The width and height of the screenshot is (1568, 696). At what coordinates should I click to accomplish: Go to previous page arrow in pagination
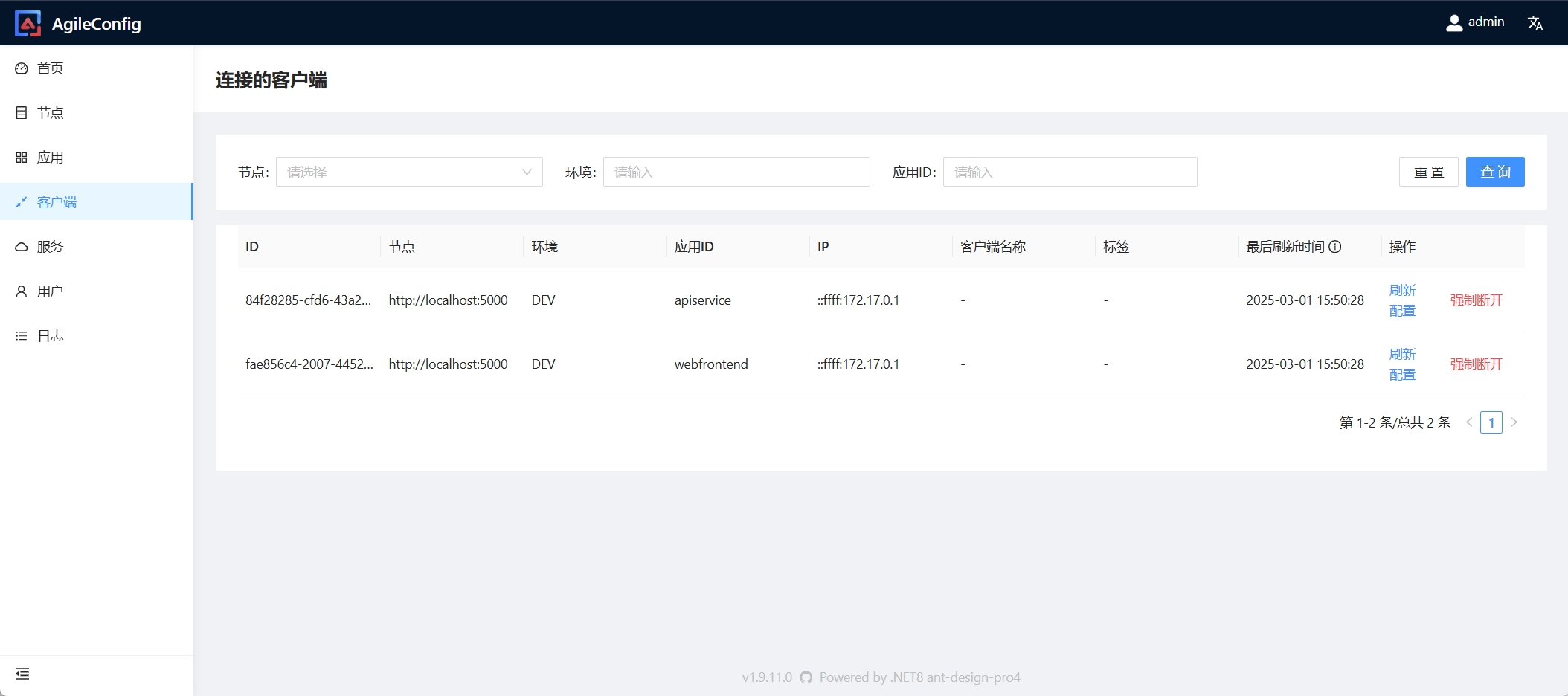pos(1469,422)
